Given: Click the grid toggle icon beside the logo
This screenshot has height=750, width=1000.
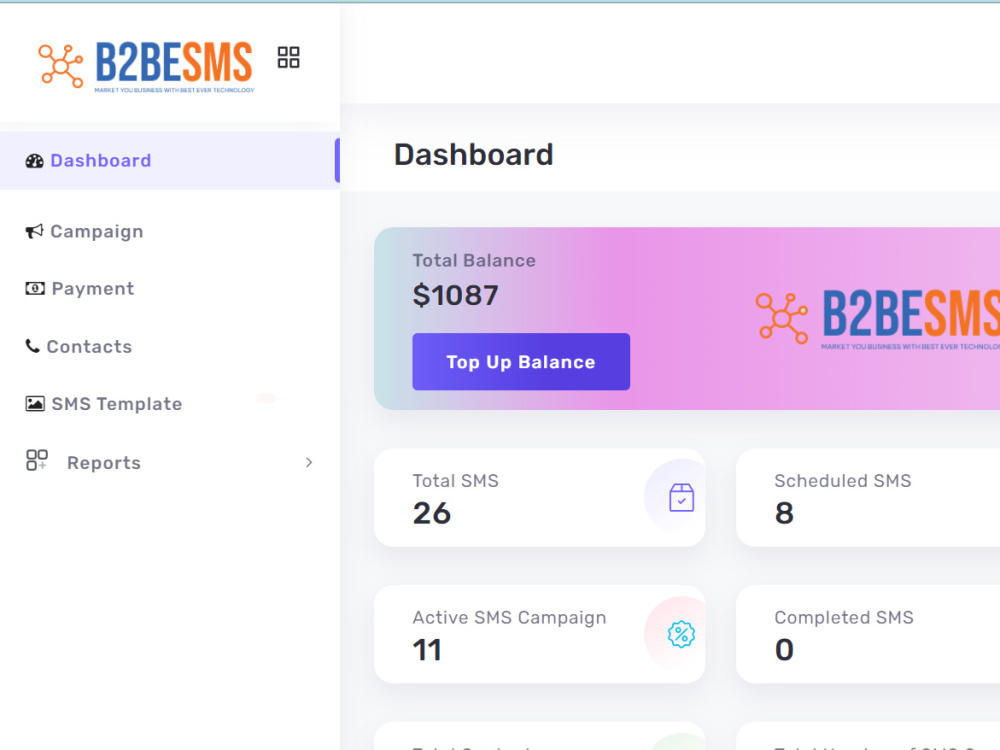Looking at the screenshot, I should [x=288, y=57].
